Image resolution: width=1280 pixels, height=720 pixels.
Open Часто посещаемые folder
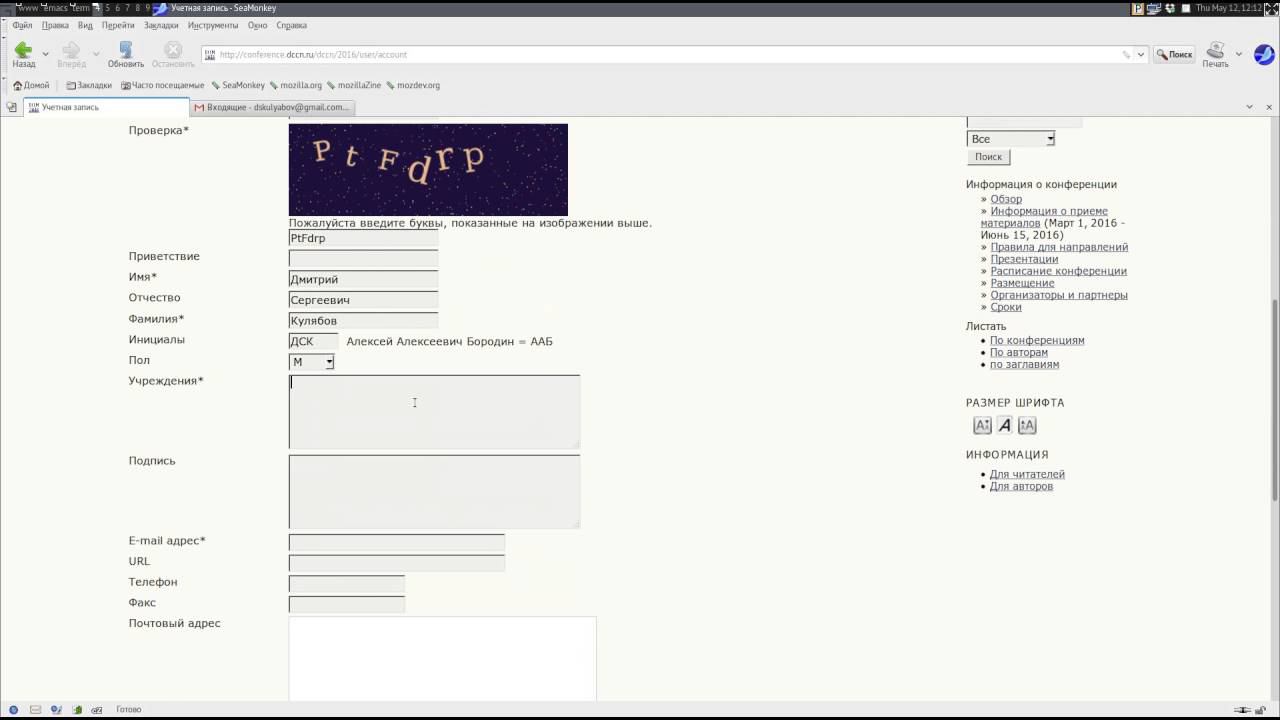(x=162, y=85)
